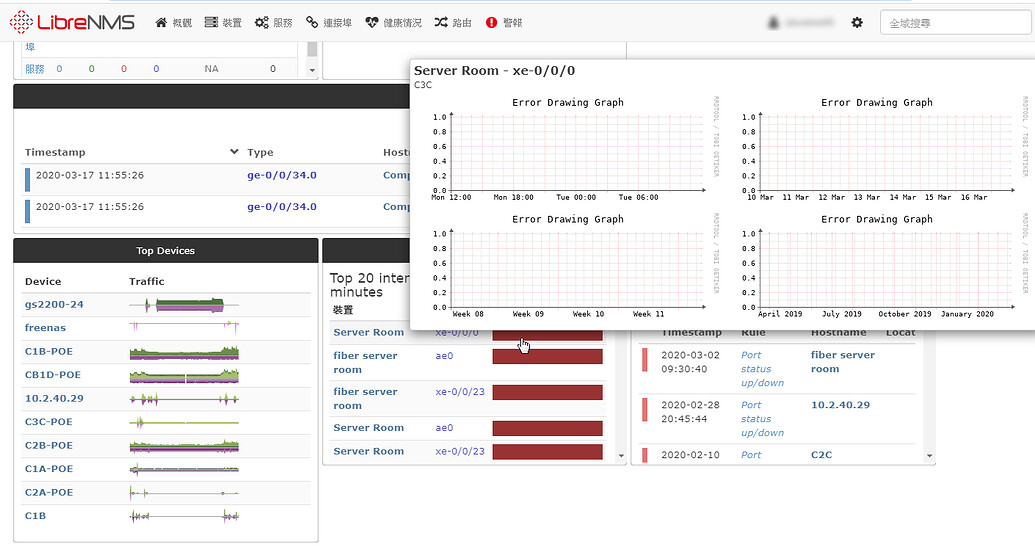Image resolution: width=1035 pixels, height=546 pixels.
Task: Click the C1B-POE traffic graph thumbnail
Action: [x=184, y=352]
